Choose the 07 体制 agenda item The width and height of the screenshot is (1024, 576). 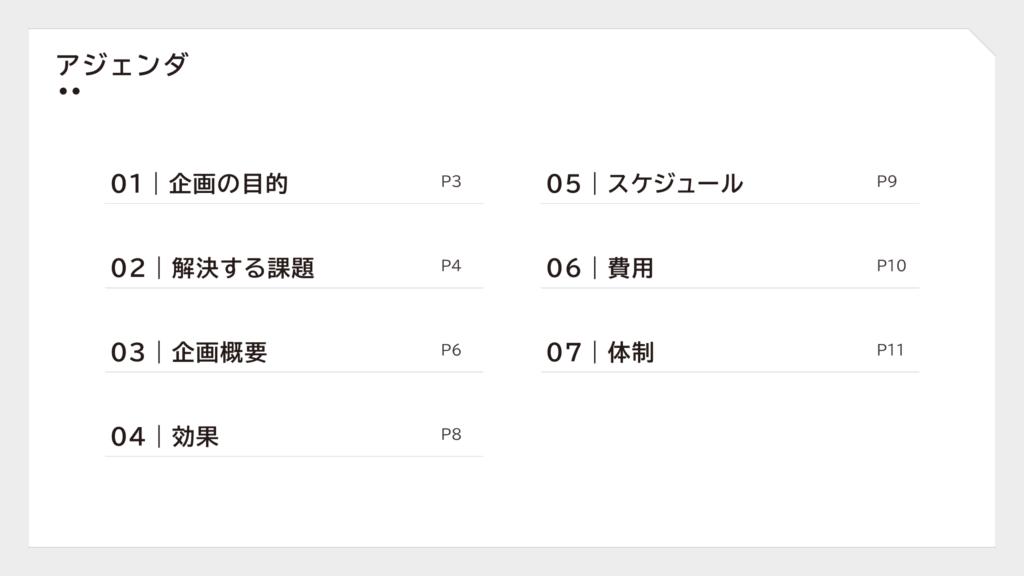pyautogui.click(x=730, y=352)
